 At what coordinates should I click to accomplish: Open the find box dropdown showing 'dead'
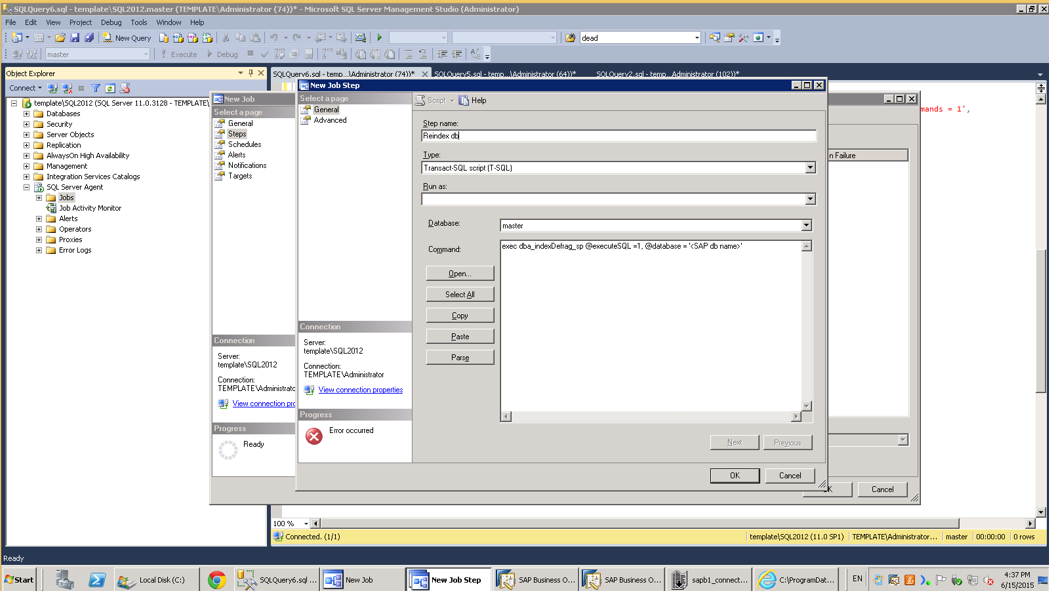[x=696, y=37]
